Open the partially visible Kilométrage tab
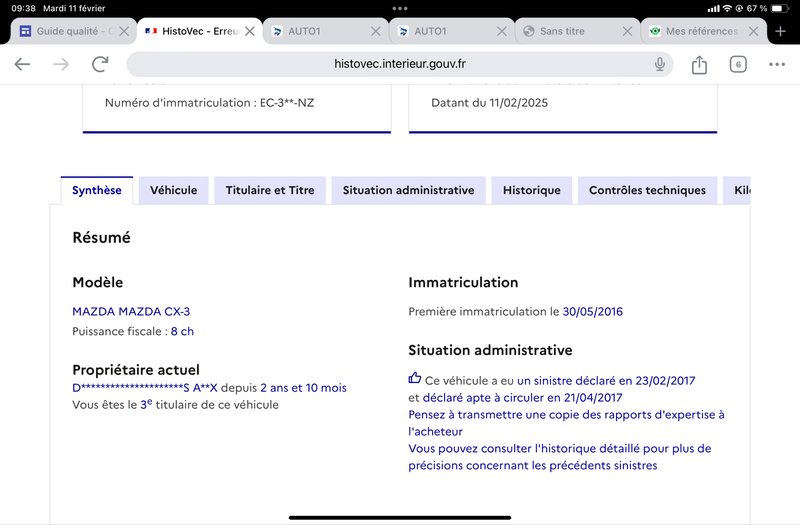 tap(738, 190)
